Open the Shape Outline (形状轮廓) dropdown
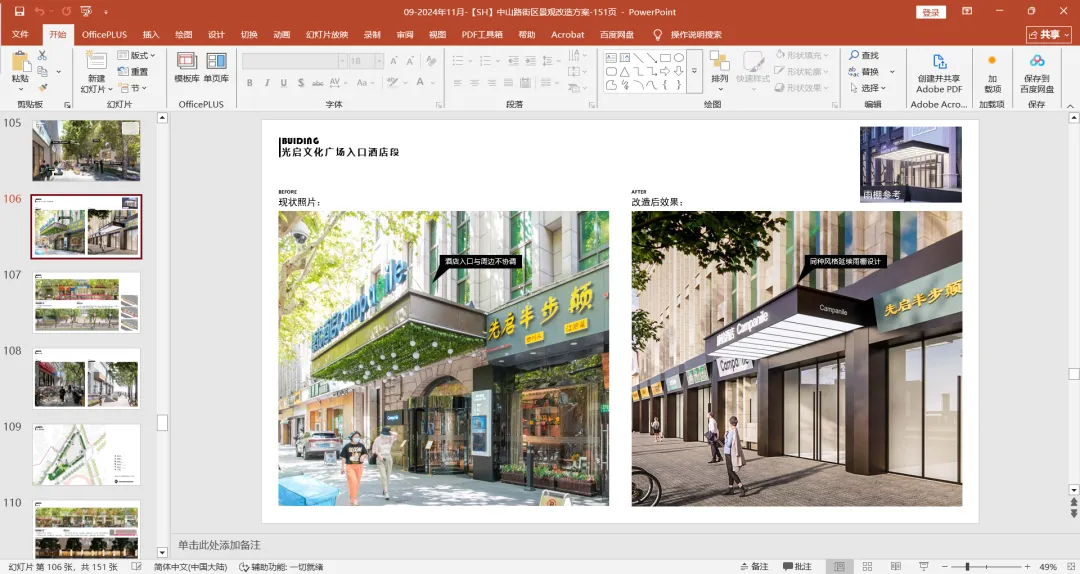This screenshot has width=1080, height=574. coord(802,72)
